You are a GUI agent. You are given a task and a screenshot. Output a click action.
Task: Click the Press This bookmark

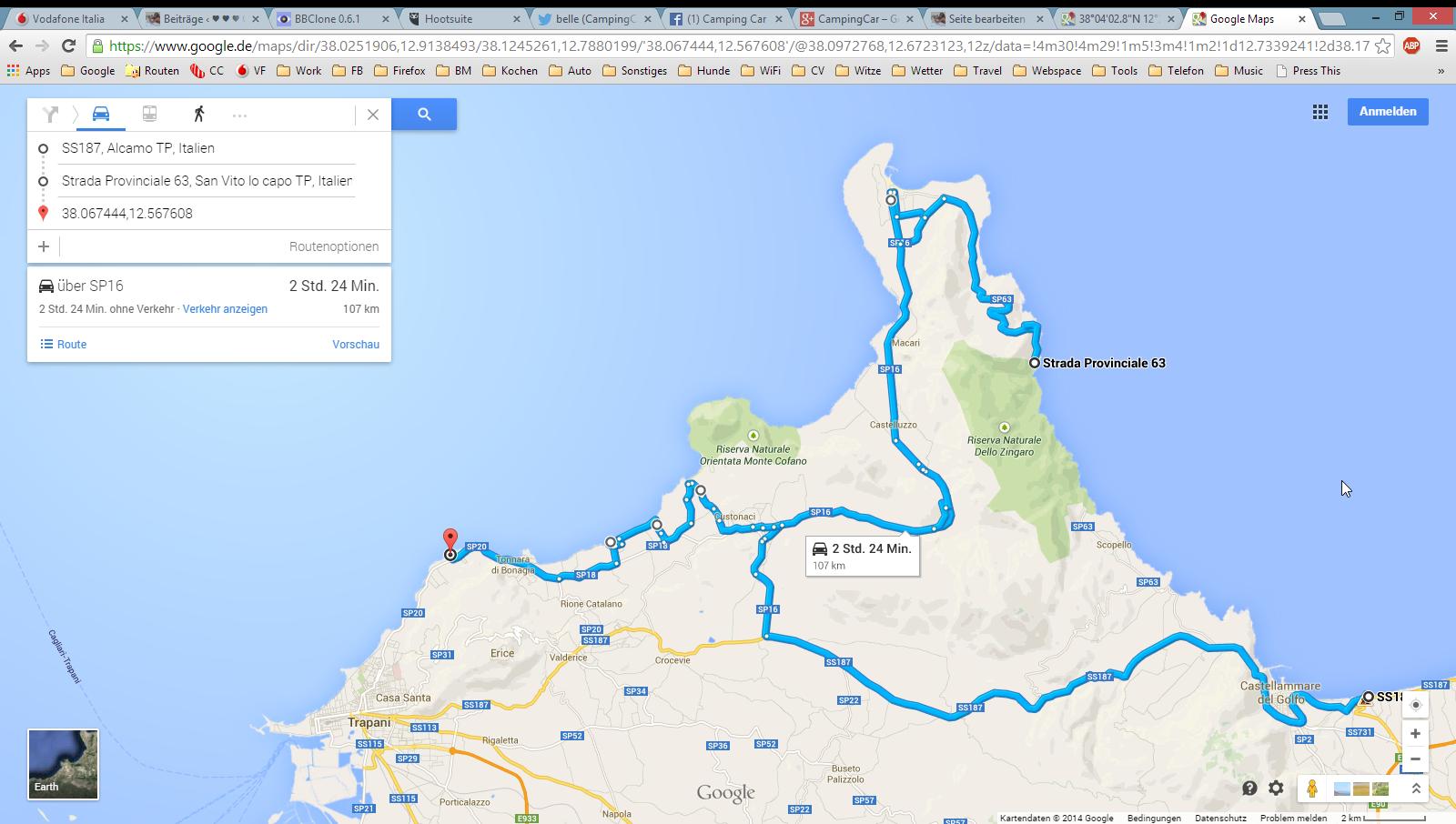[x=1308, y=70]
